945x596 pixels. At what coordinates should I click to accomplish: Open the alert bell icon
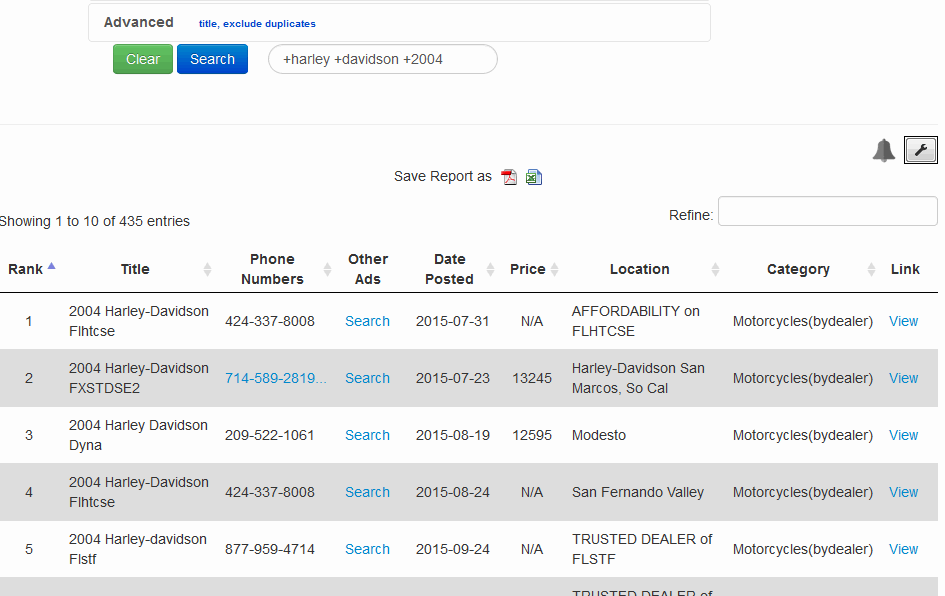(x=884, y=150)
